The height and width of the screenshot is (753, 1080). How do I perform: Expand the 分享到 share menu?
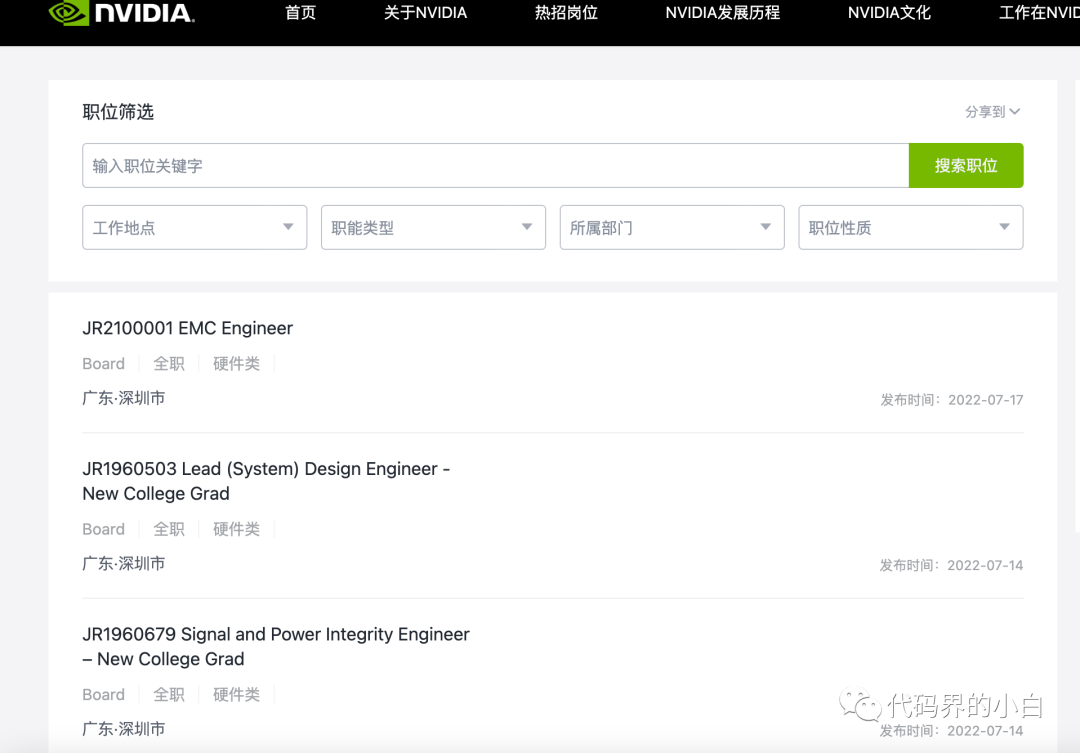point(992,112)
